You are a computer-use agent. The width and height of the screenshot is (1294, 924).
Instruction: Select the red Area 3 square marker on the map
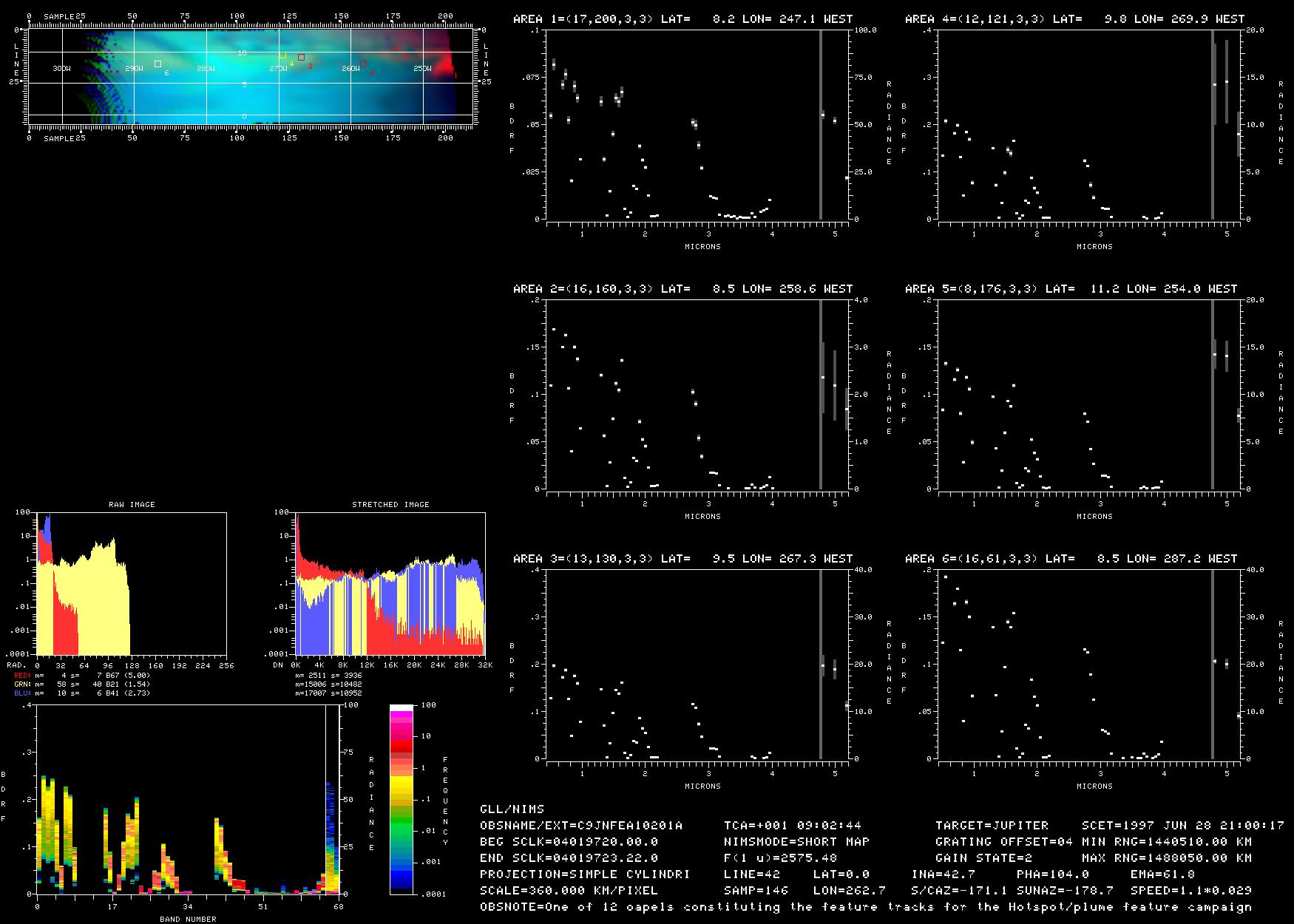coord(301,58)
